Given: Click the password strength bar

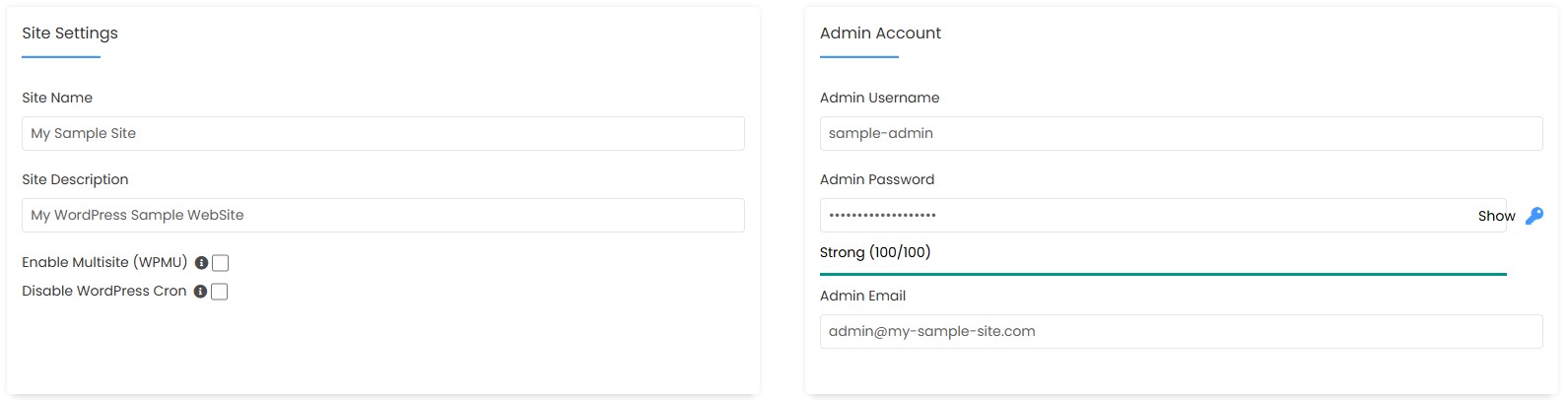Looking at the screenshot, I should point(1163,274).
